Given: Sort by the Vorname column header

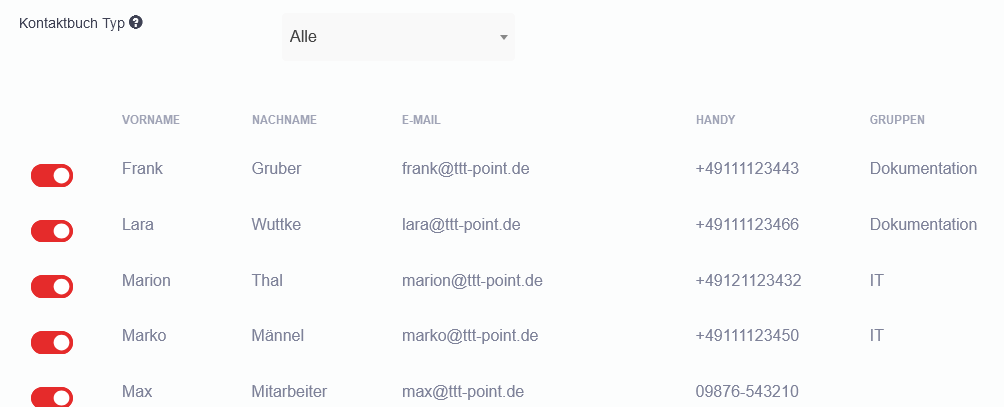Looking at the screenshot, I should coord(150,120).
